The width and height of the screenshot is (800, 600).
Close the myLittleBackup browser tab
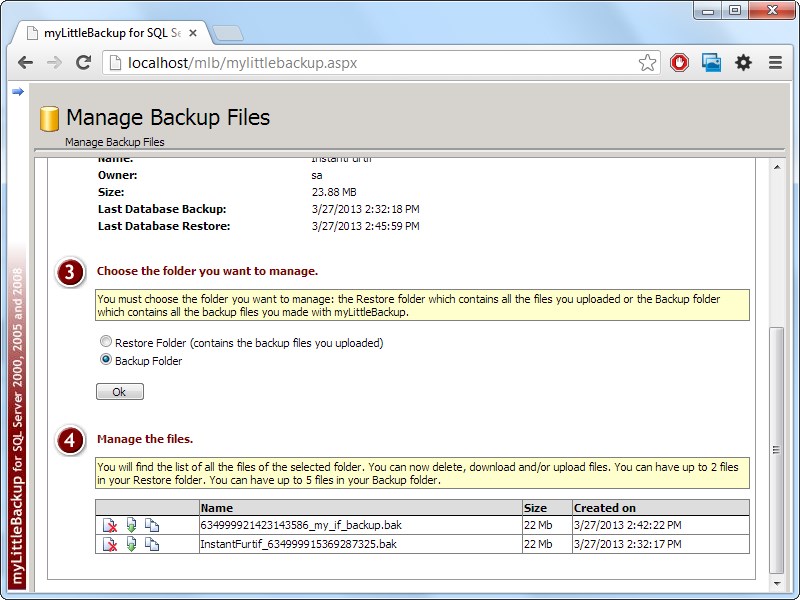coord(193,33)
